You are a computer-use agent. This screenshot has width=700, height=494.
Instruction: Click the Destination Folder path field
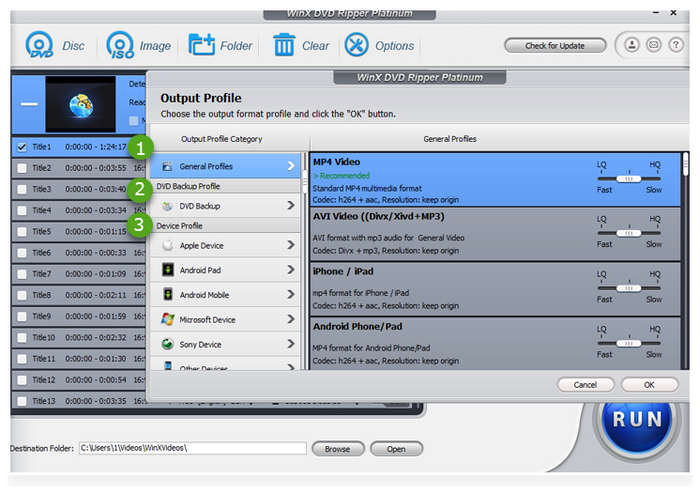pos(193,448)
